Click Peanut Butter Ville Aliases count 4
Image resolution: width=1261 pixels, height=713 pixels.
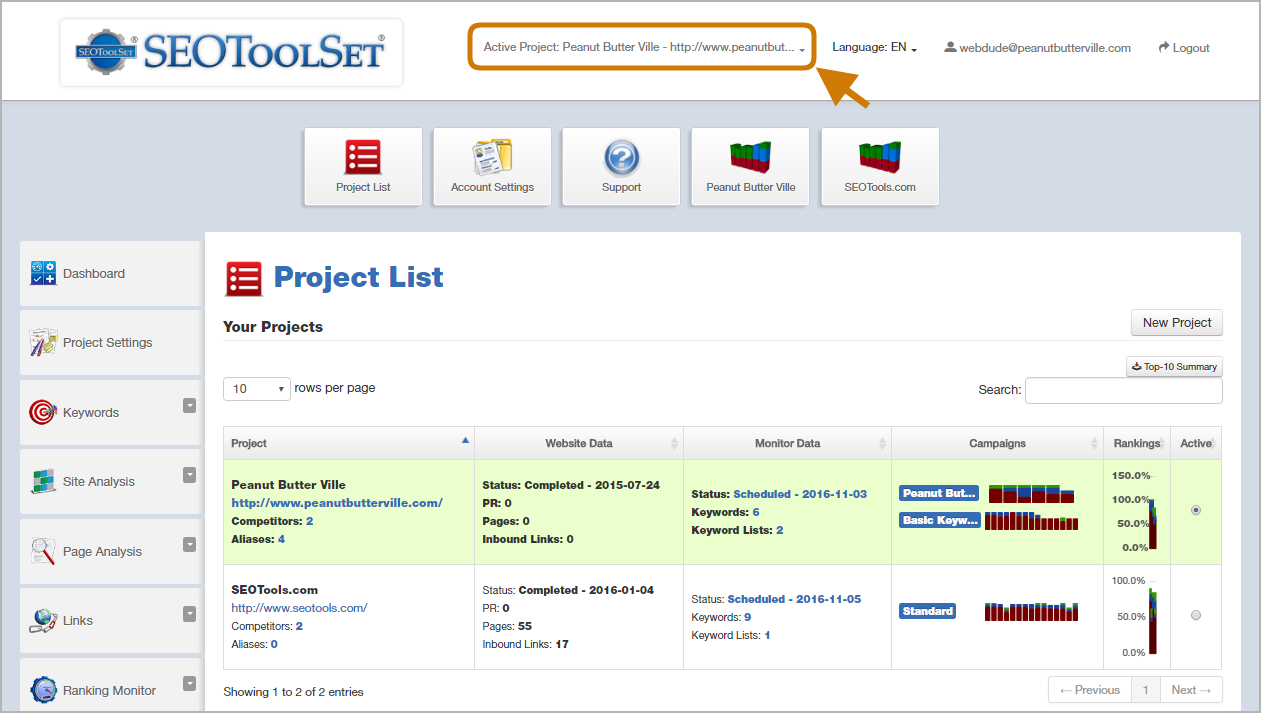pyautogui.click(x=281, y=539)
